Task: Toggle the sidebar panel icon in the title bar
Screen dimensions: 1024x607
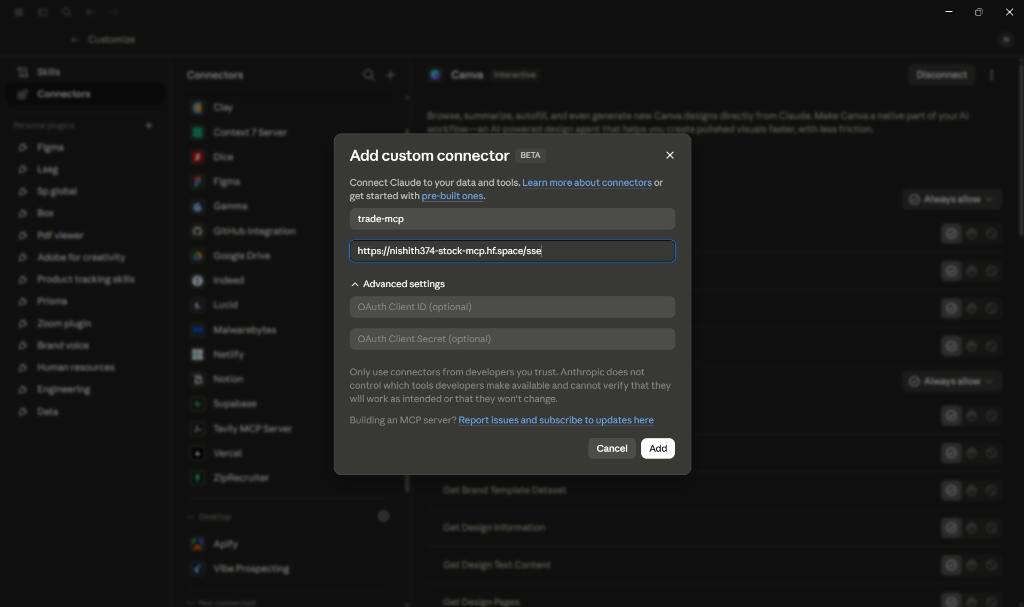Action: point(42,12)
